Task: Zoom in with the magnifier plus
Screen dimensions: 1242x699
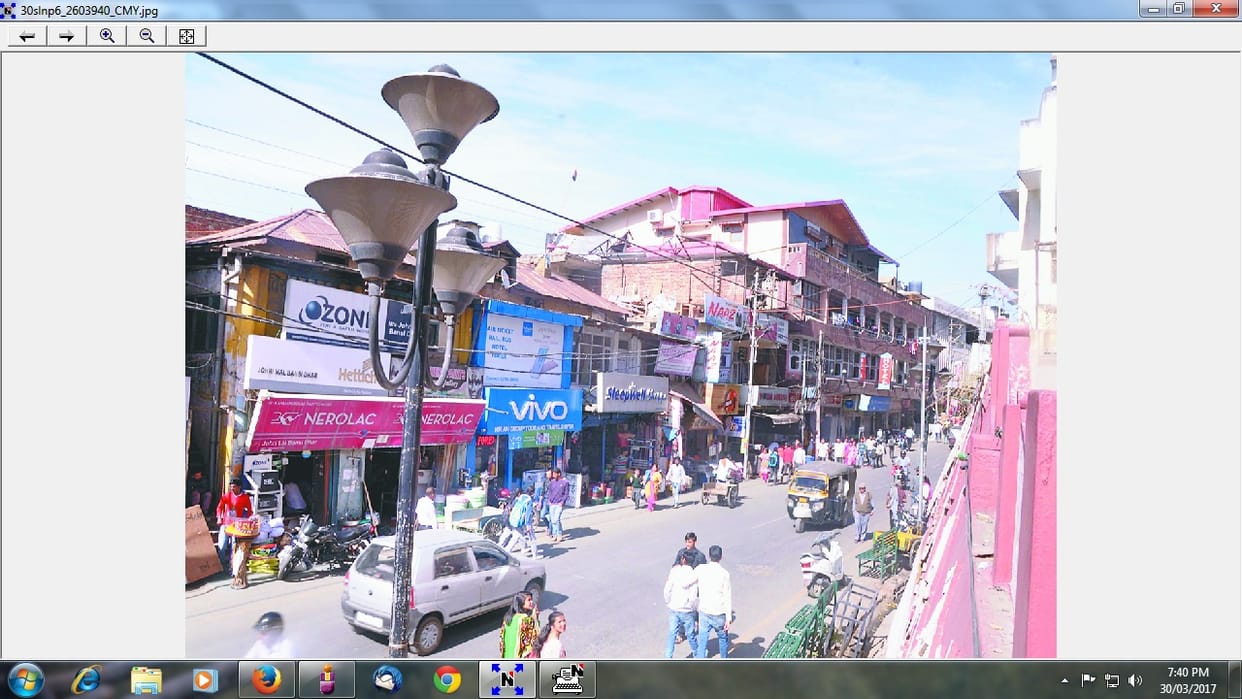Action: click(106, 36)
